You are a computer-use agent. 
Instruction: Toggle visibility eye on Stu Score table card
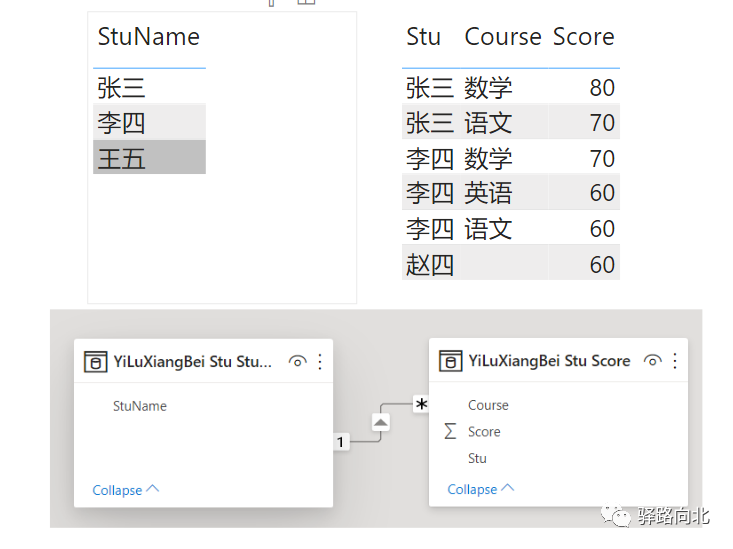[x=652, y=361]
